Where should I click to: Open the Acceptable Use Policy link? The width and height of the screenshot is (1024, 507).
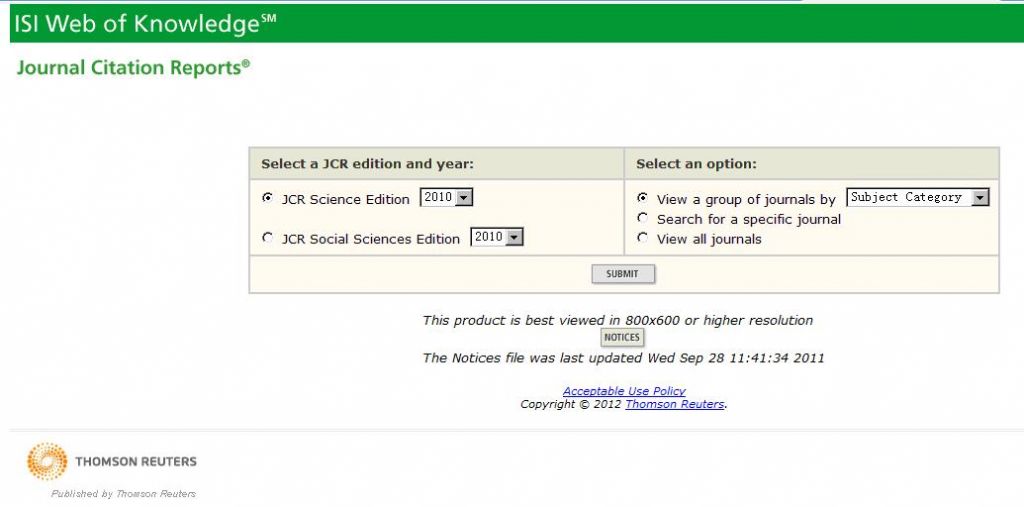click(x=624, y=391)
